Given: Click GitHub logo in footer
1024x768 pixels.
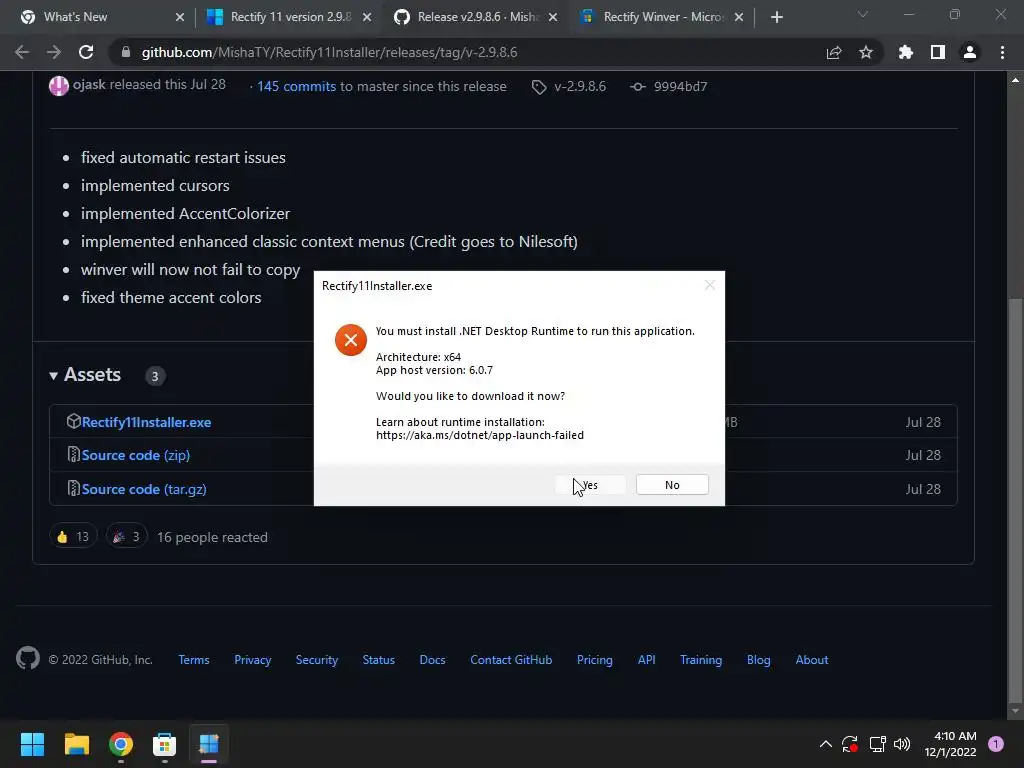Looking at the screenshot, I should pyautogui.click(x=28, y=658).
